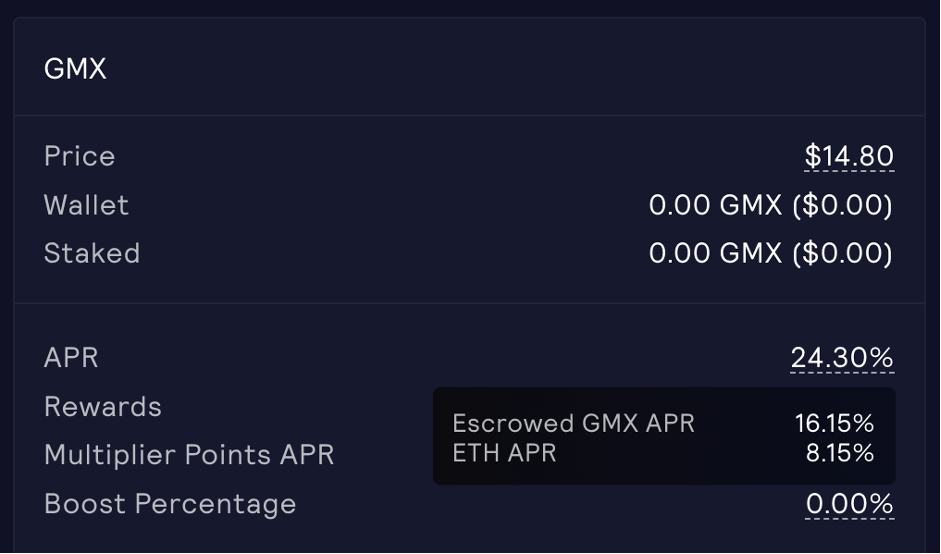Click the 16.15% value in the tooltip

pos(835,423)
